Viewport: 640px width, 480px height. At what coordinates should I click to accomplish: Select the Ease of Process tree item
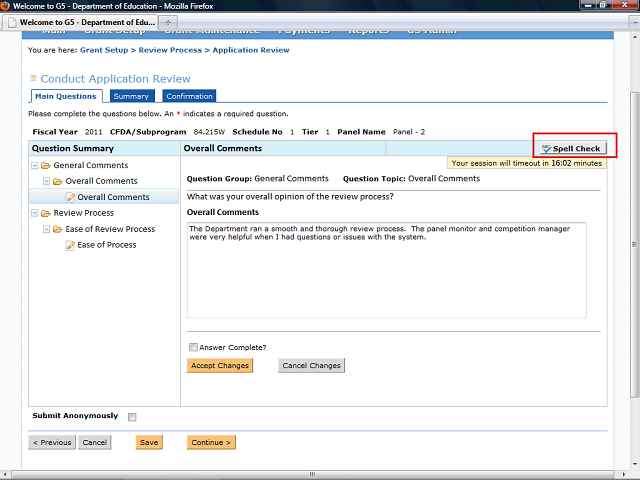[x=107, y=245]
